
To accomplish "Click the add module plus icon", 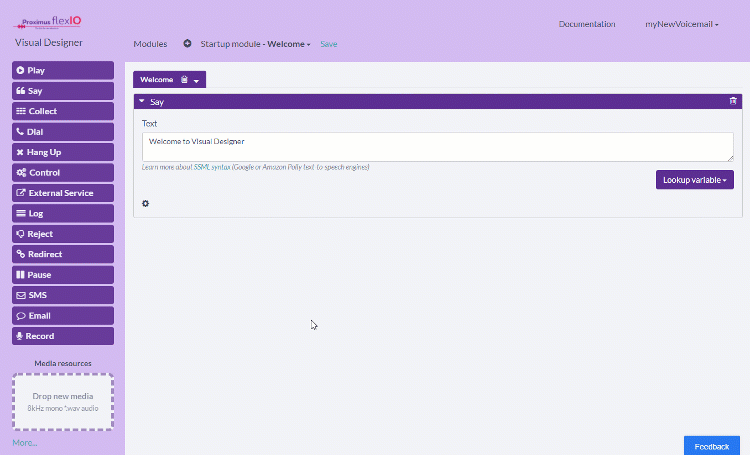I will [x=188, y=44].
